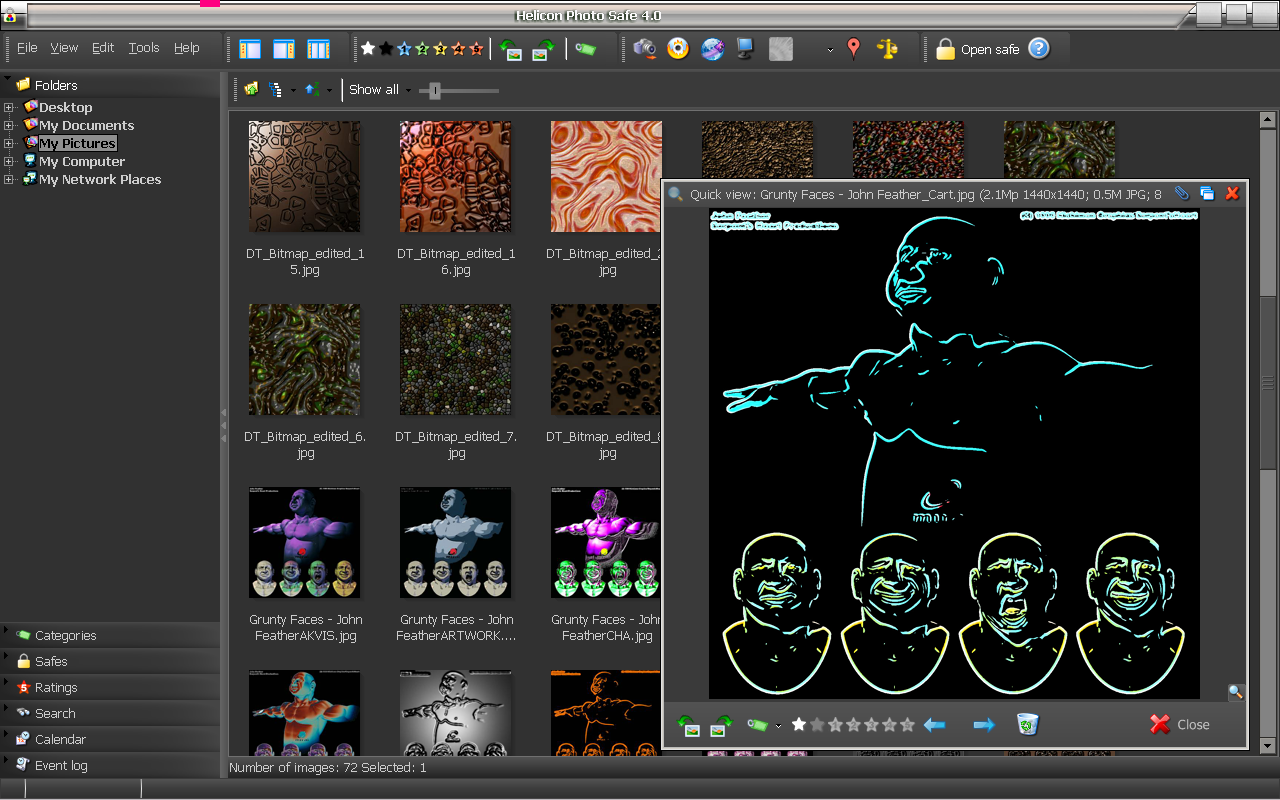The image size is (1280, 800).
Task: Open the Safes panel
Action: 110,661
